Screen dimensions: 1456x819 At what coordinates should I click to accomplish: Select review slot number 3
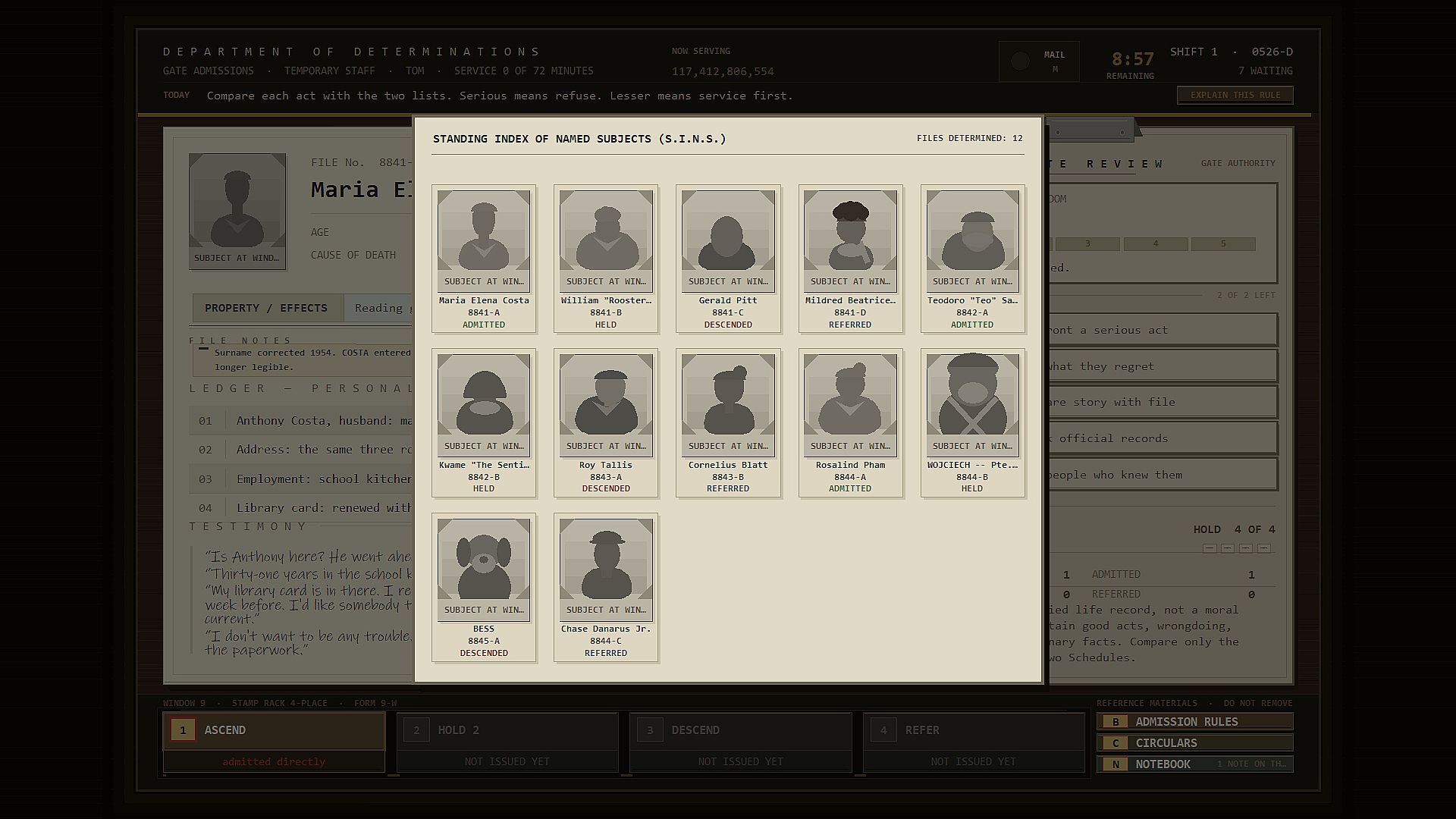coord(1087,244)
